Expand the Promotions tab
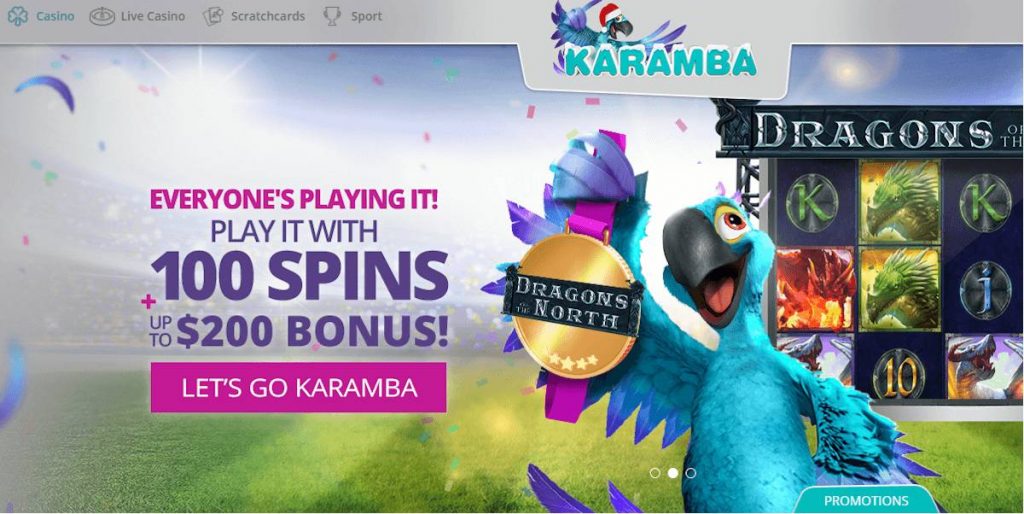 [866, 500]
